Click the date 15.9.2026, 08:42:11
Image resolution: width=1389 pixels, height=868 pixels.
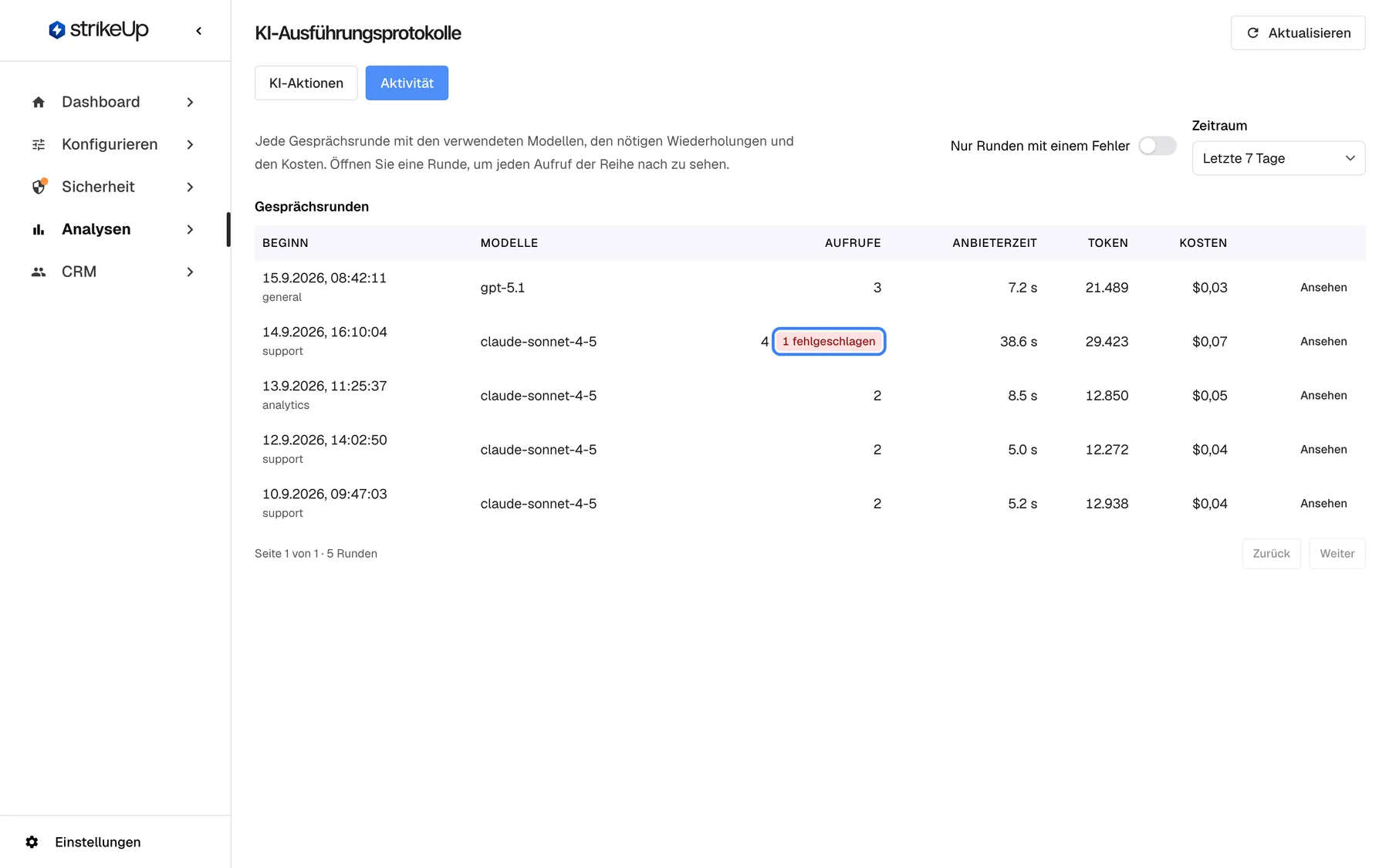[324, 278]
